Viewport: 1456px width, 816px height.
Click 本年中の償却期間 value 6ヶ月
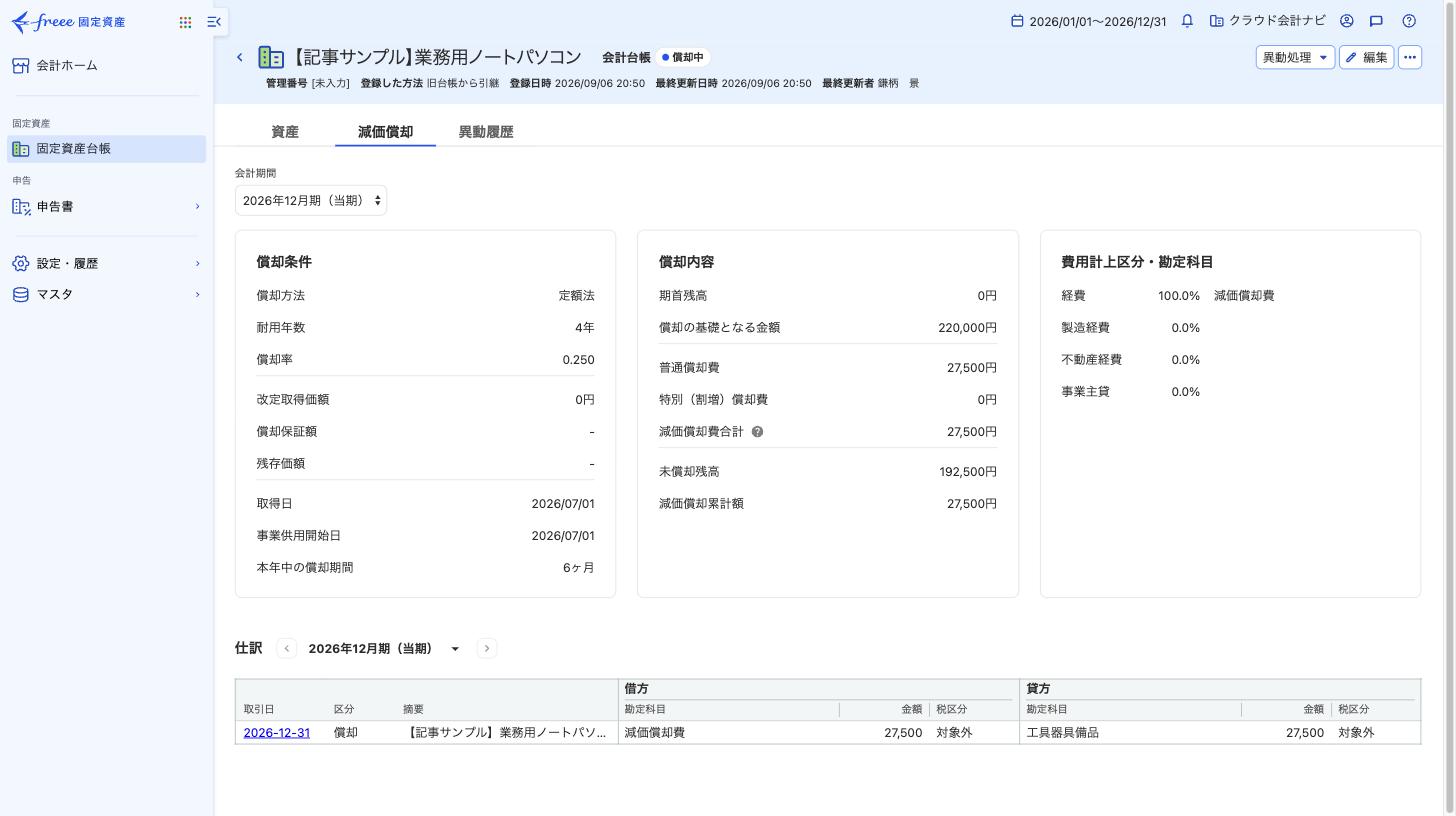coord(578,568)
